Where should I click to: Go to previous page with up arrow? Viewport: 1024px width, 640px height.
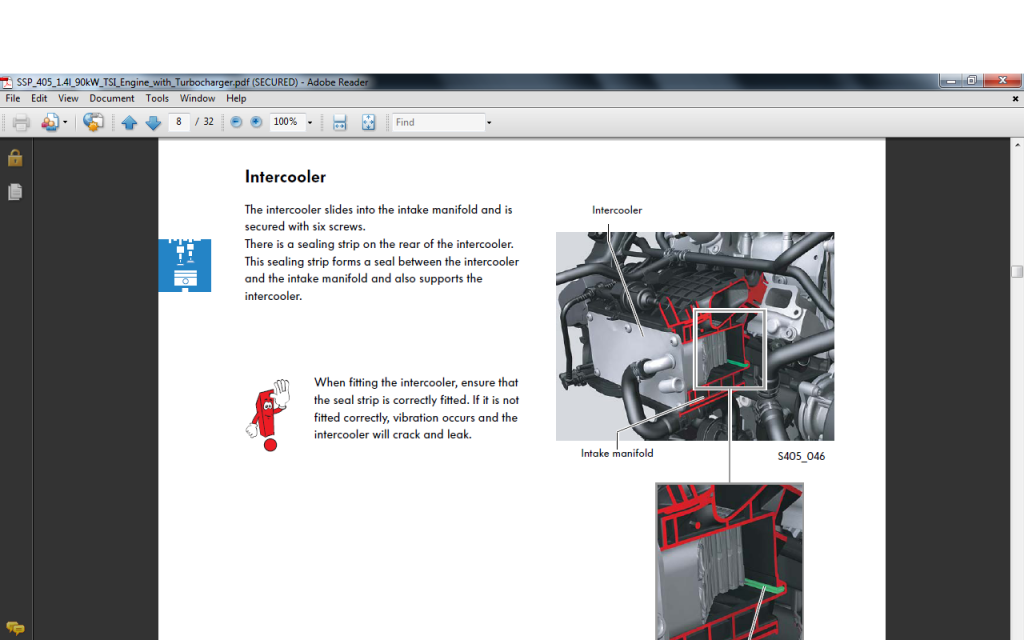click(129, 122)
